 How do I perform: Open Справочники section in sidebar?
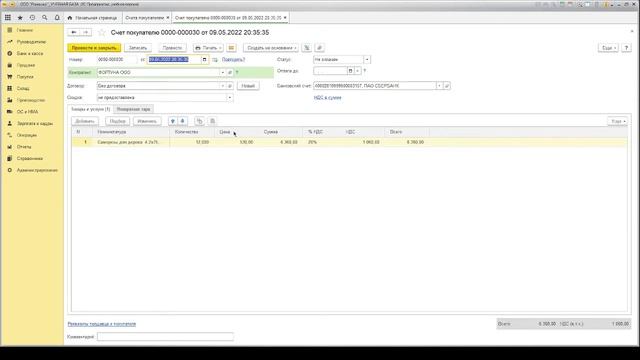click(x=30, y=158)
